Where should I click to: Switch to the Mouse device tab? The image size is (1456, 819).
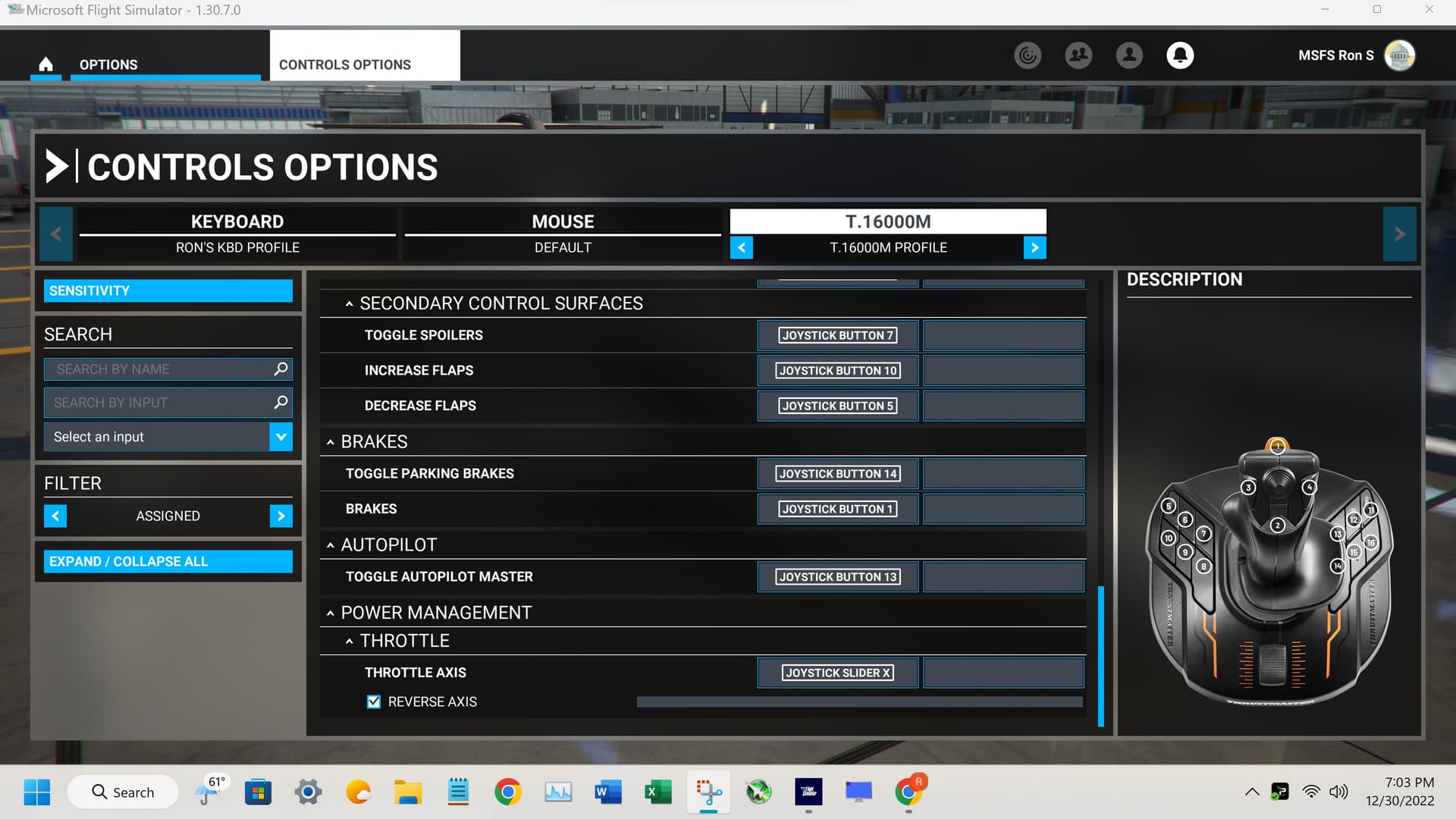pyautogui.click(x=563, y=234)
